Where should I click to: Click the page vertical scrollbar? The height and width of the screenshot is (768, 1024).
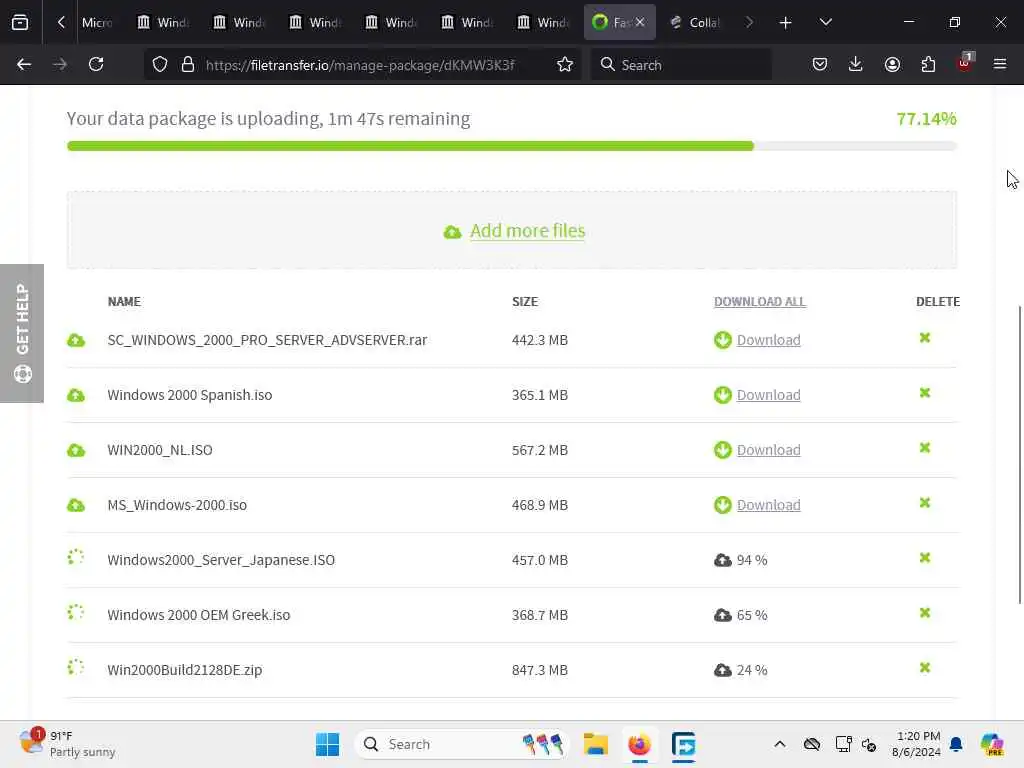tap(1019, 455)
